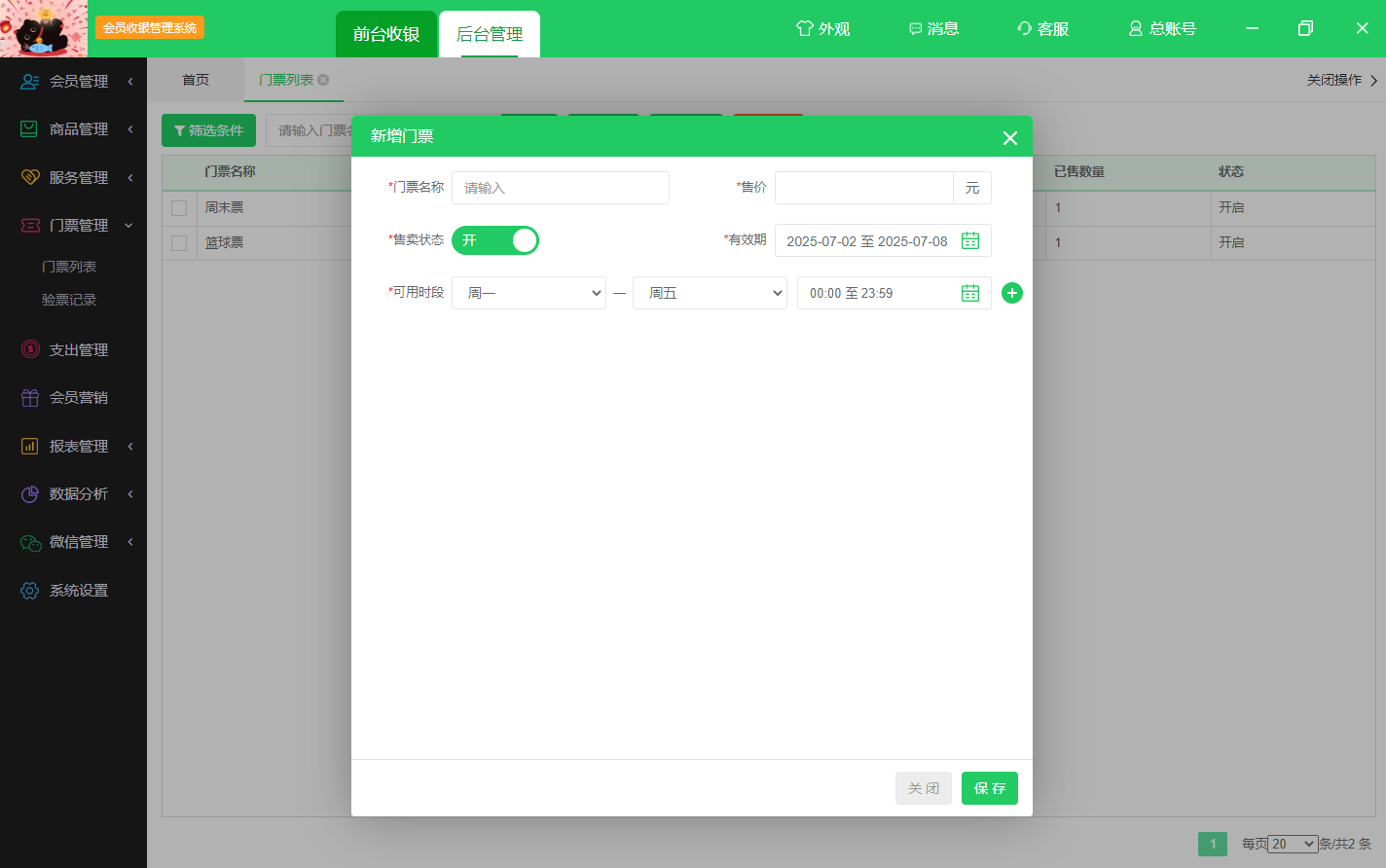This screenshot has width=1386, height=868.
Task: Open the 周五 end day dropdown
Action: pos(710,293)
